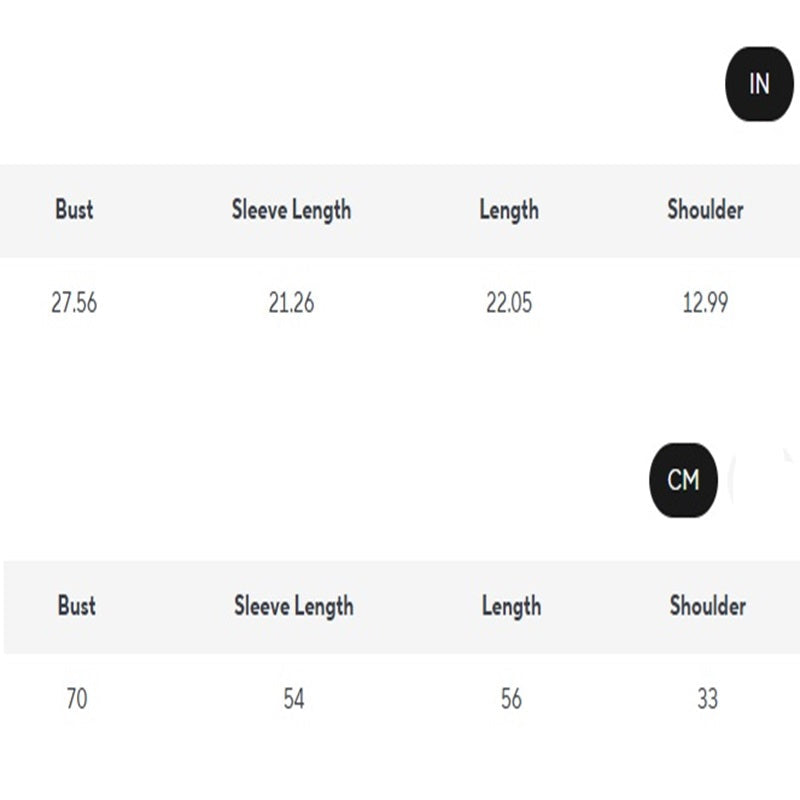This screenshot has width=800, height=800.
Task: Select the CM unit toggle button
Action: coord(683,480)
